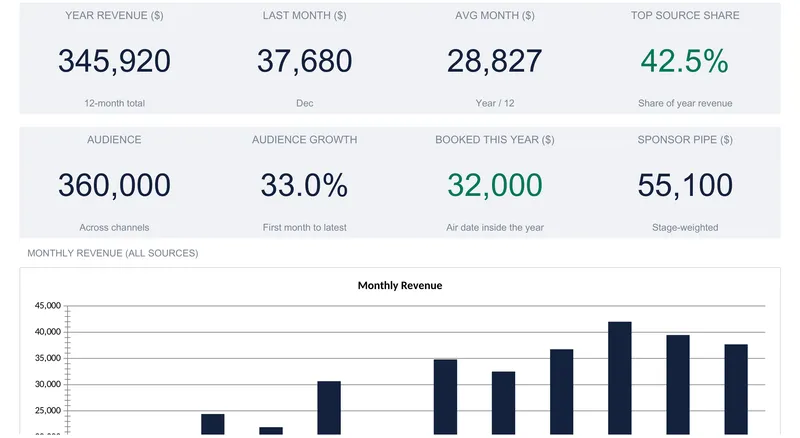This screenshot has height=438, width=800.
Task: Click the AUDIENCE card heading
Action: pos(114,139)
